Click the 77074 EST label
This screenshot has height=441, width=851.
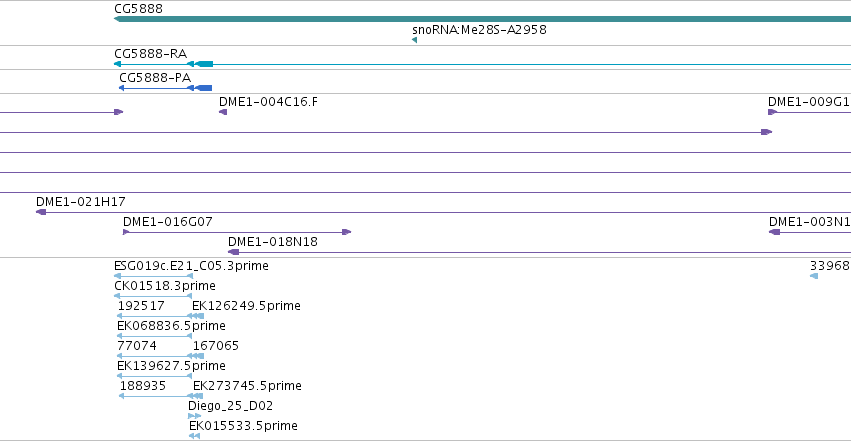tap(137, 346)
